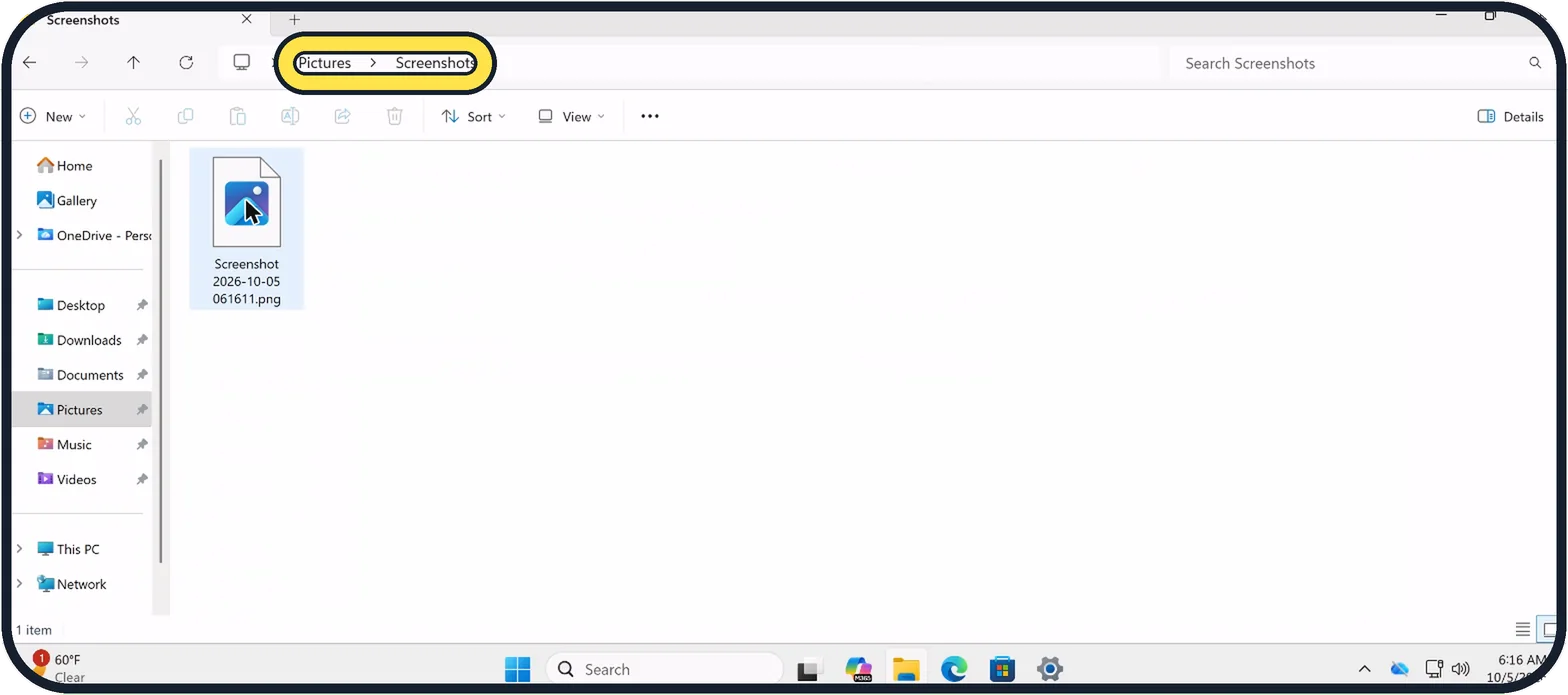Image resolution: width=1568 pixels, height=695 pixels.
Task: Click the taskbar Search box
Action: click(x=664, y=669)
